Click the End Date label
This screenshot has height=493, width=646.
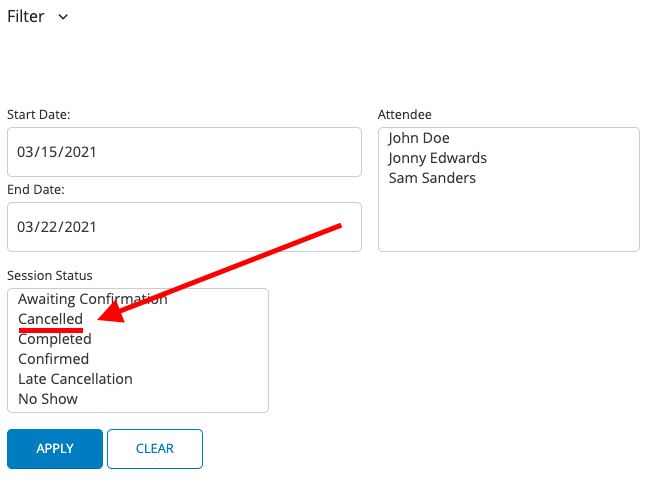(36, 189)
